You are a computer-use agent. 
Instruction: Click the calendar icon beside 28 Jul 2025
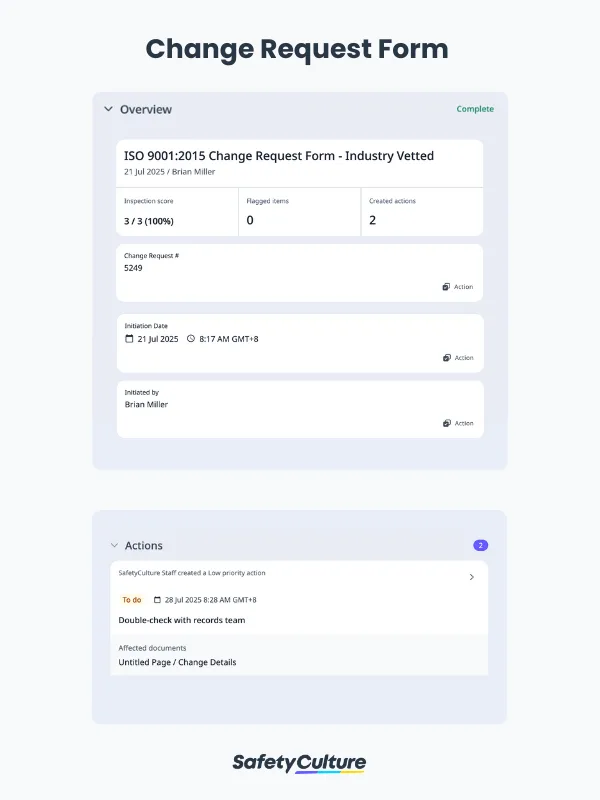(x=156, y=599)
